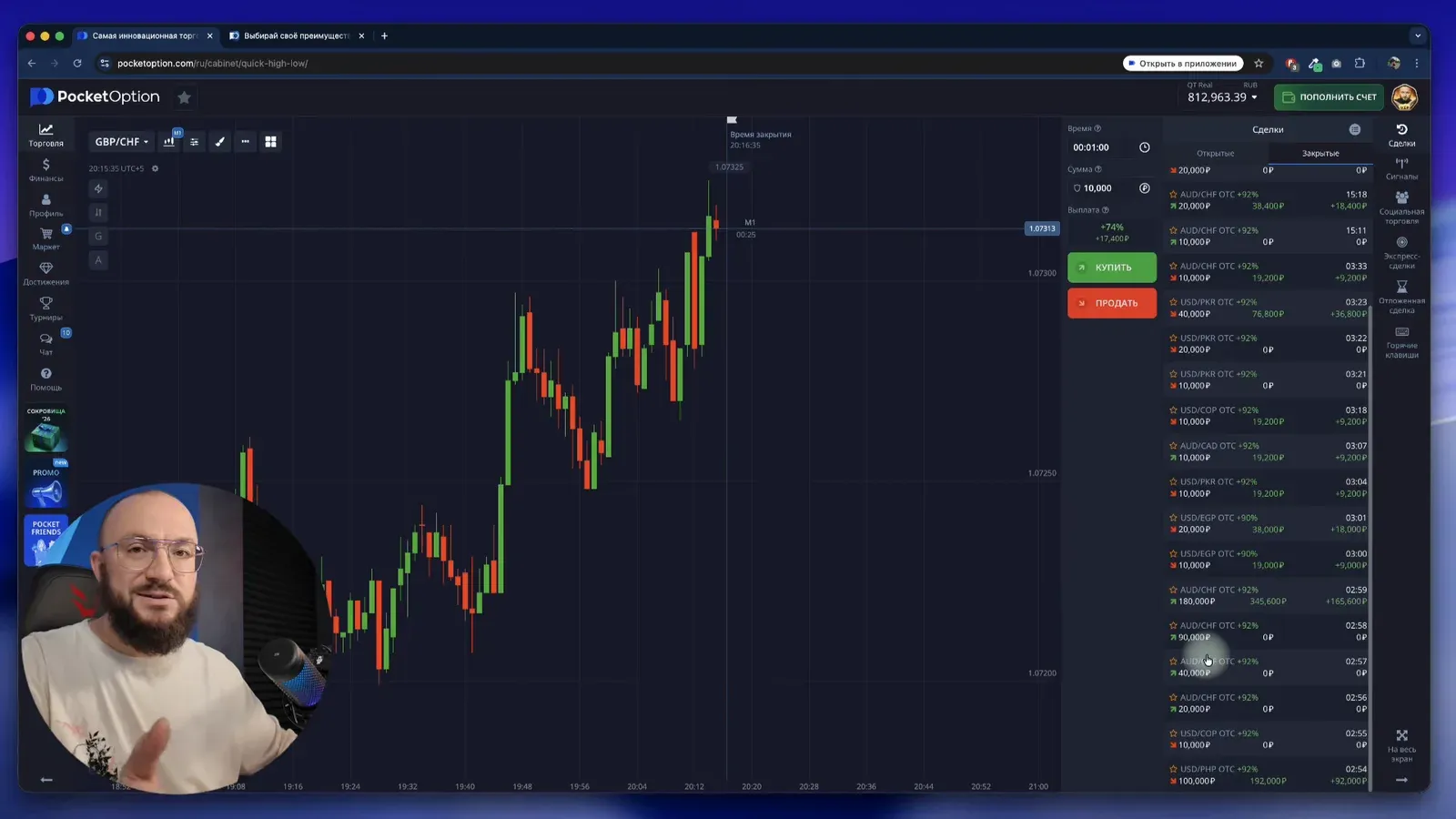
Task: Open the Сигналы signals panel
Action: tap(1401, 168)
